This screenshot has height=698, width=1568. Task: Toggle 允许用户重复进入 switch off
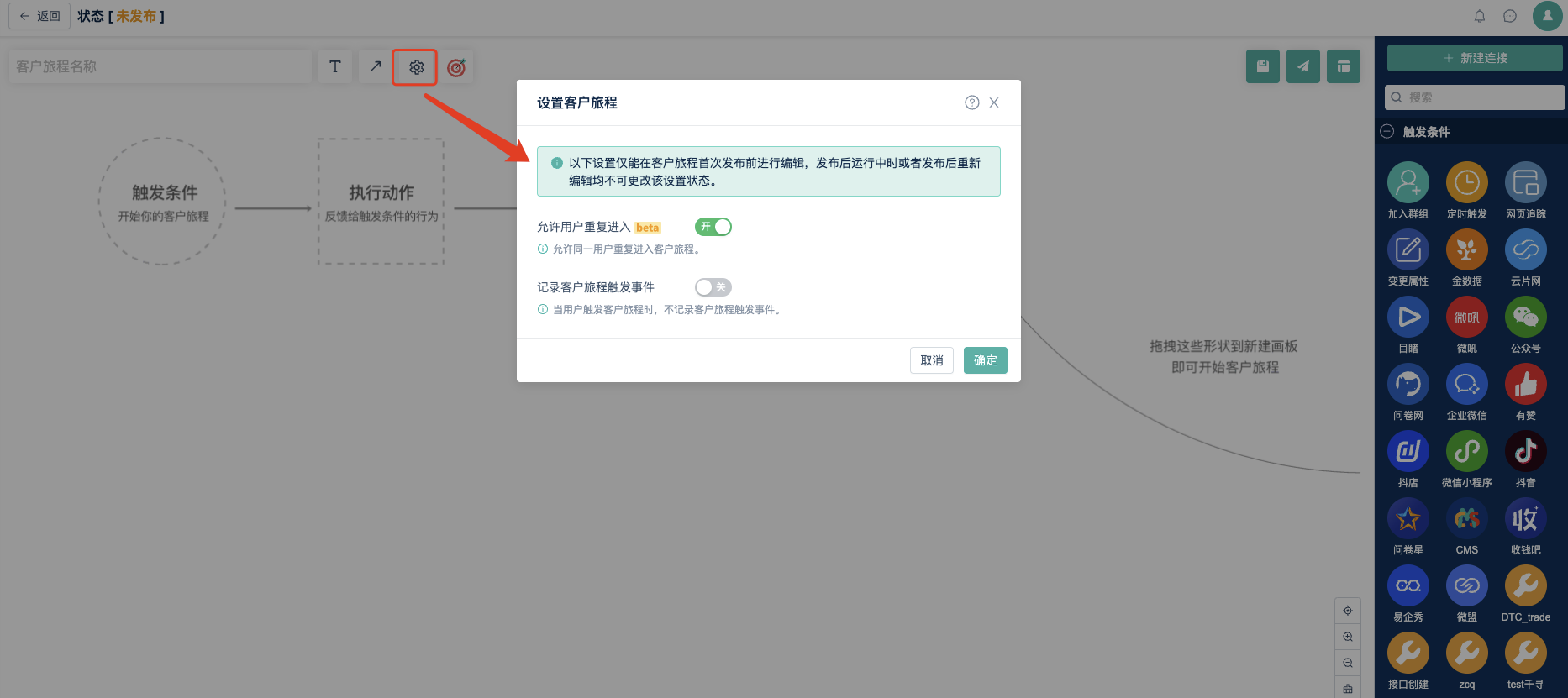713,227
